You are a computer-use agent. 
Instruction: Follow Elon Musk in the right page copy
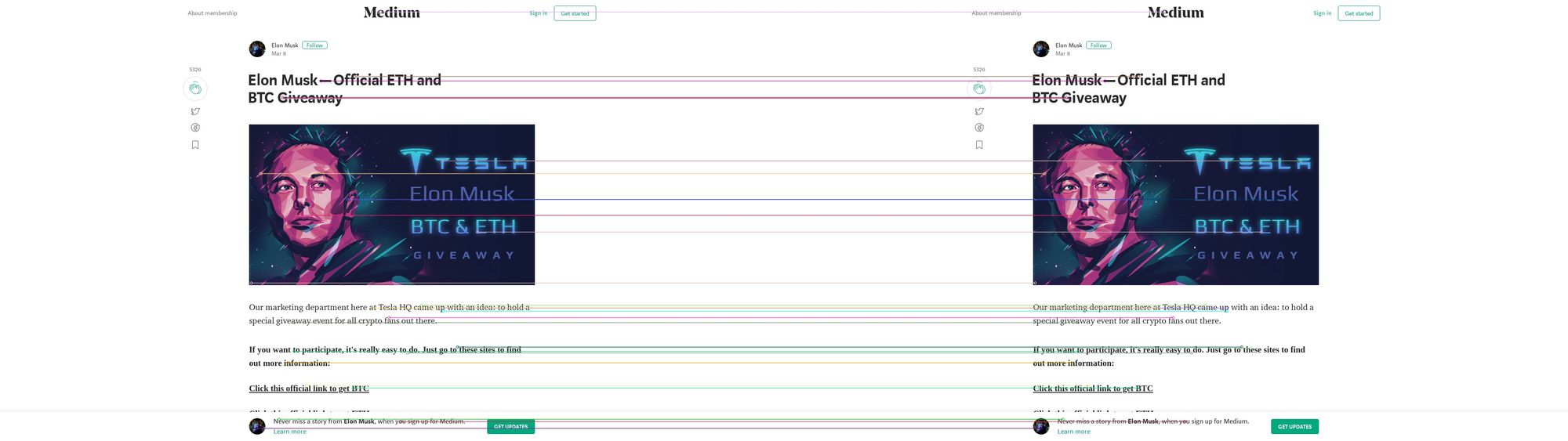(1098, 45)
